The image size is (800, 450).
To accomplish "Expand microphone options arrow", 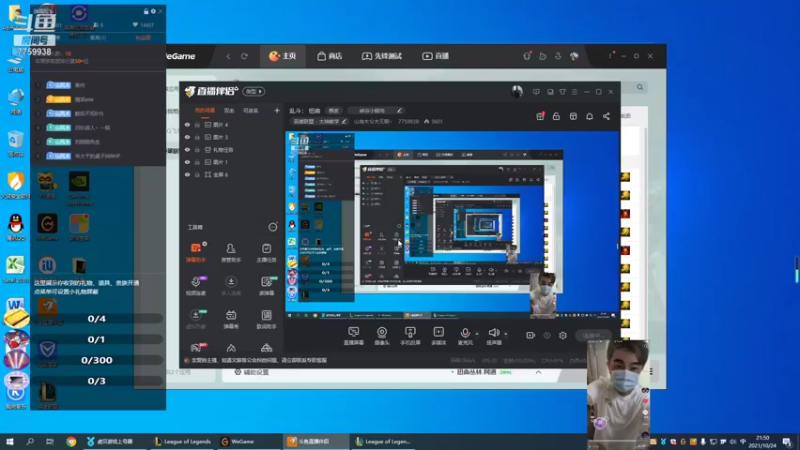I will [x=477, y=334].
